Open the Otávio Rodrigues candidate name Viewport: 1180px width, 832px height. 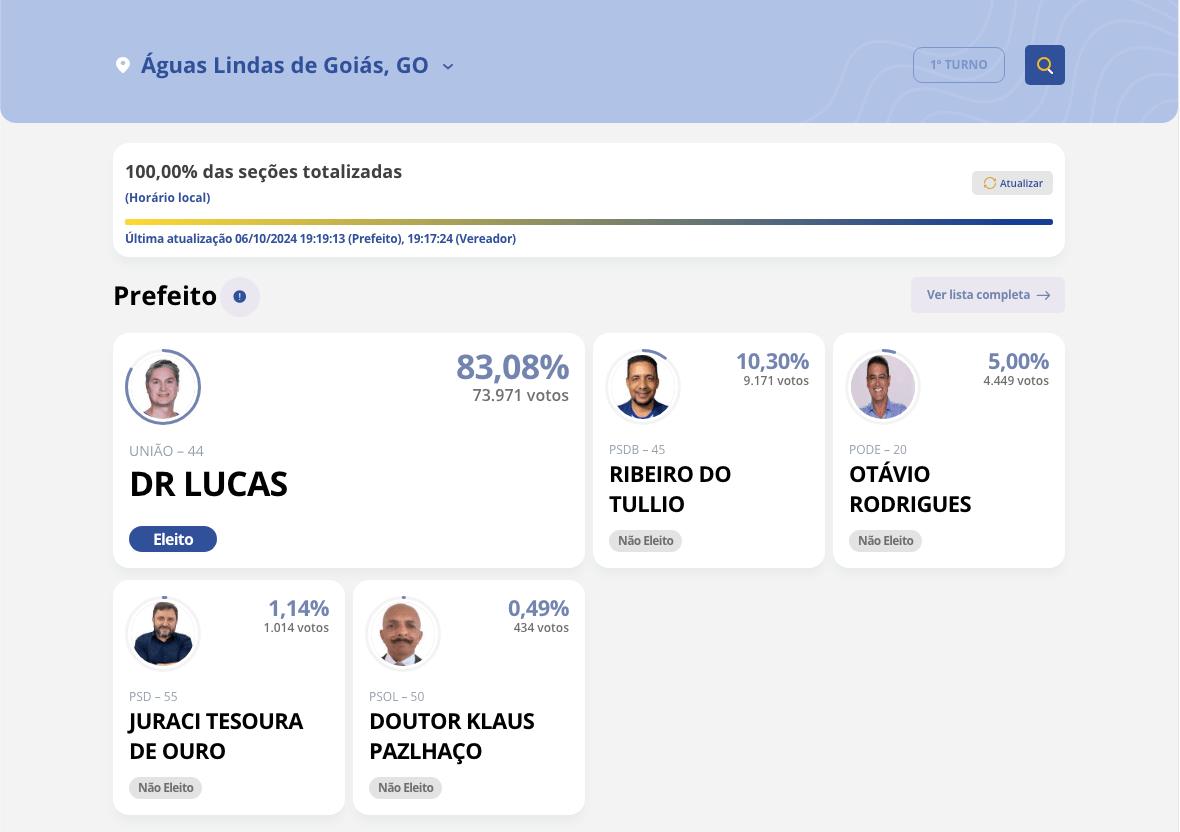click(x=910, y=489)
